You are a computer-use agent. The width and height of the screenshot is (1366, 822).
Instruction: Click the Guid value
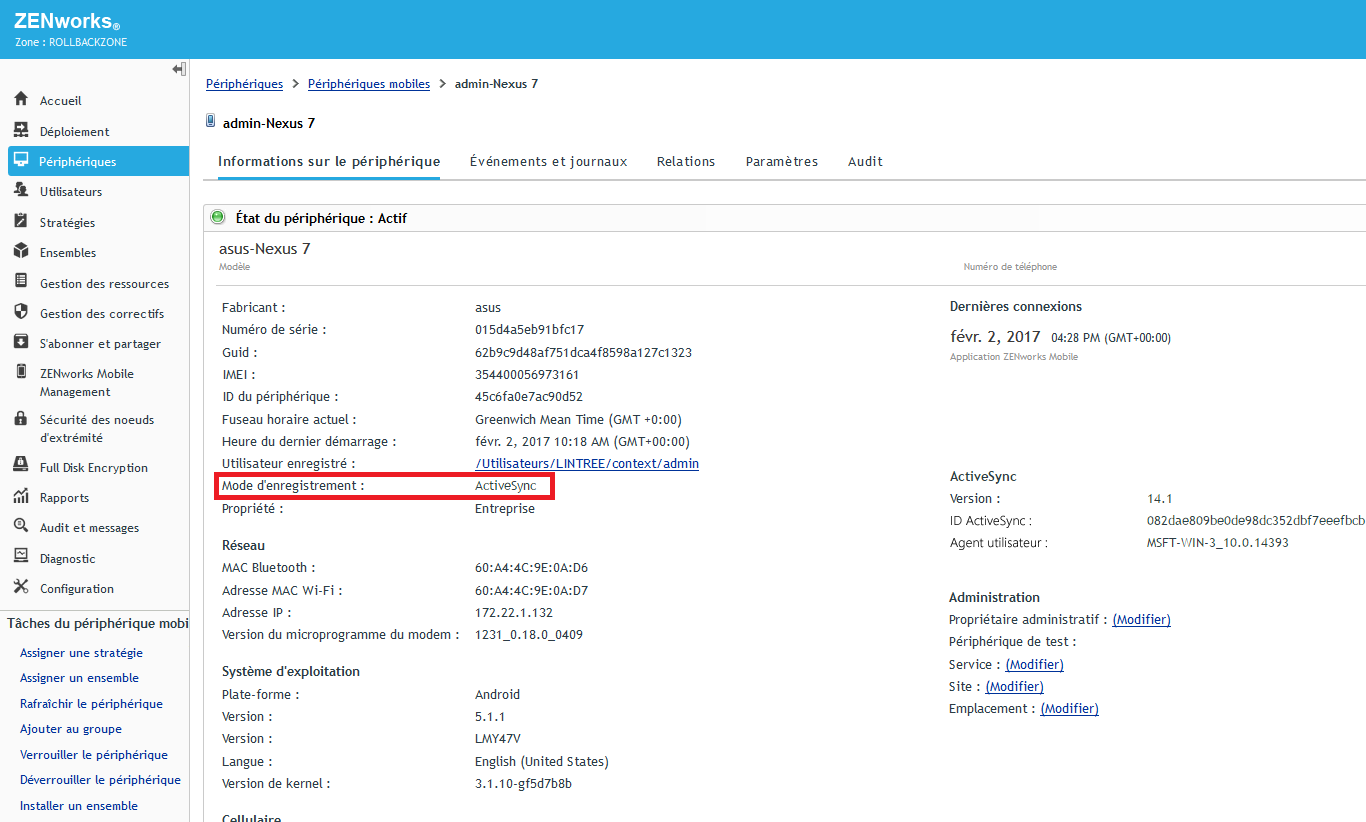pos(583,353)
